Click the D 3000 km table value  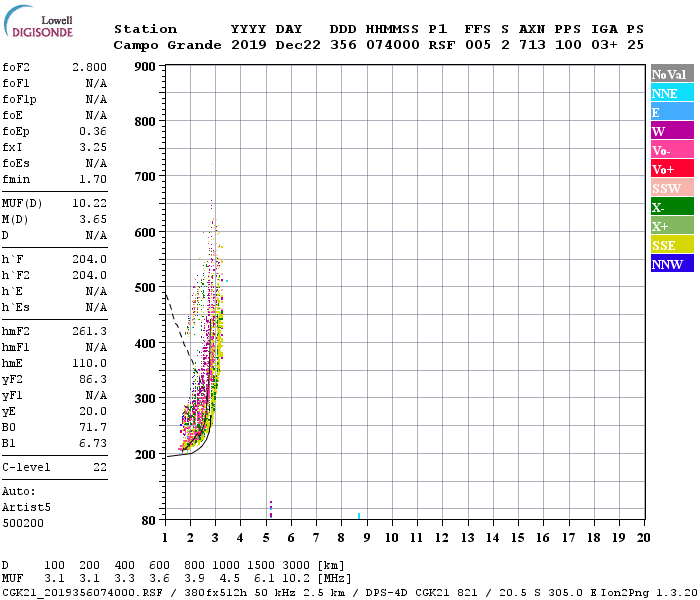(x=296, y=566)
